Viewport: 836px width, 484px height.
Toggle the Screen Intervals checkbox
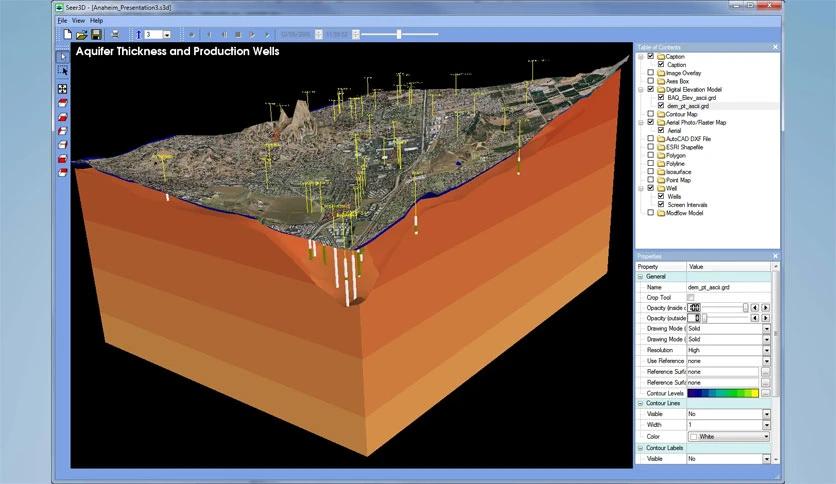tap(661, 205)
